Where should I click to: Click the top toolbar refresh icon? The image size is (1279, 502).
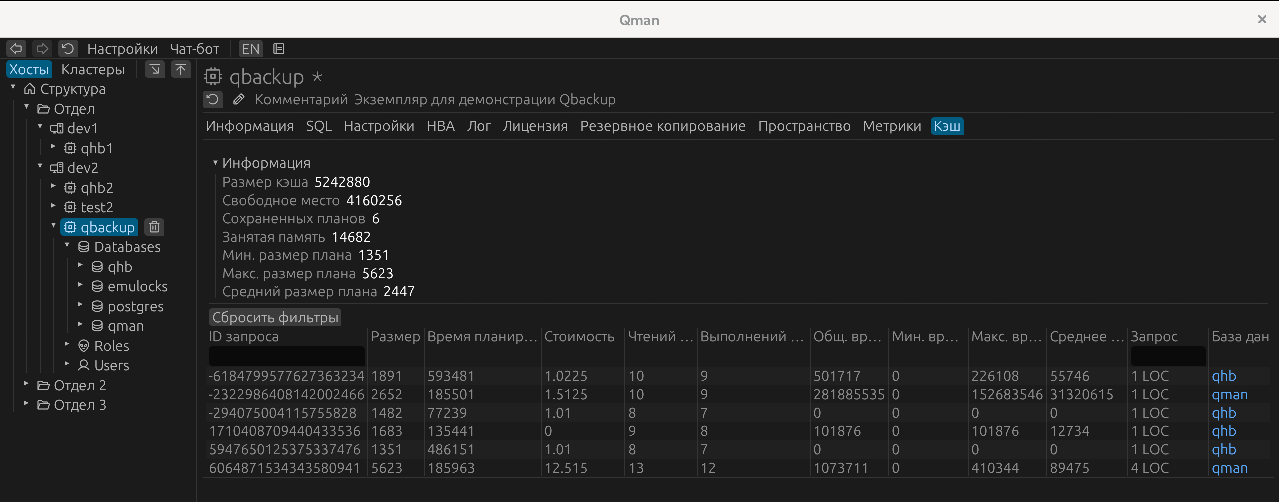tap(68, 48)
